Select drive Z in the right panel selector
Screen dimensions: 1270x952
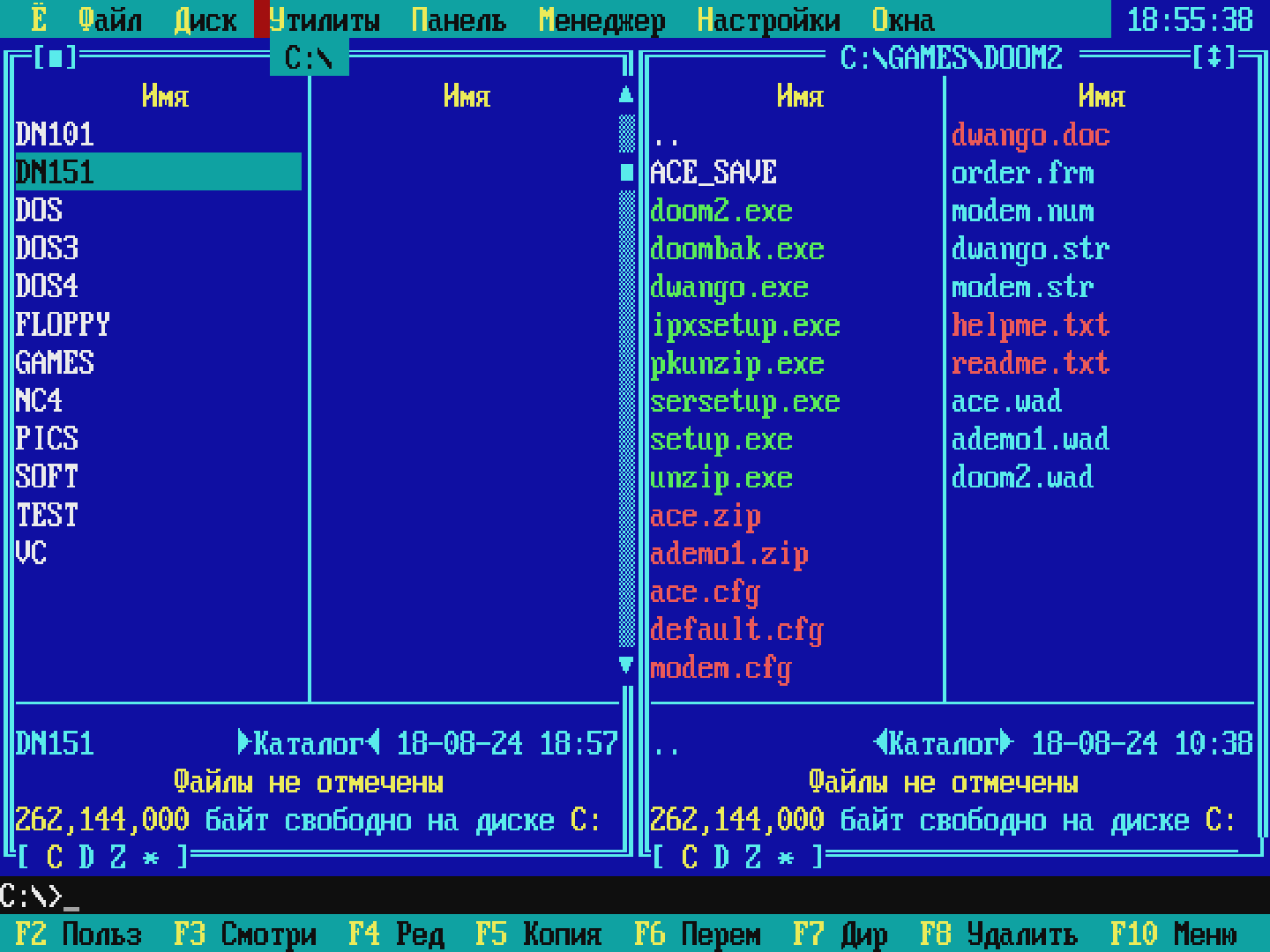(752, 856)
